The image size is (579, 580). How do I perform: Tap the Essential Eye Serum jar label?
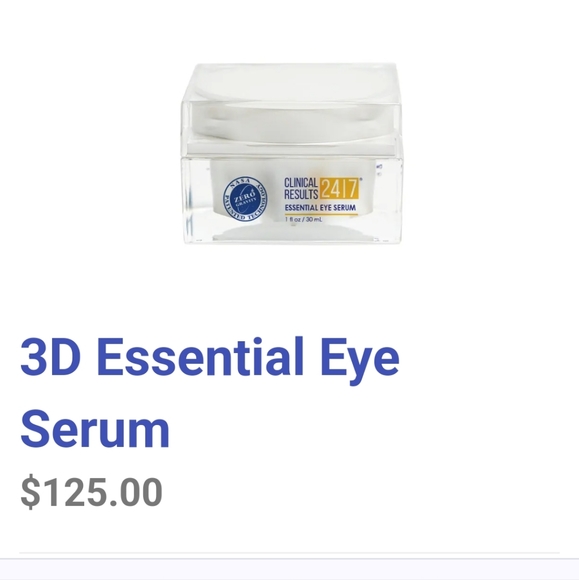320,208
